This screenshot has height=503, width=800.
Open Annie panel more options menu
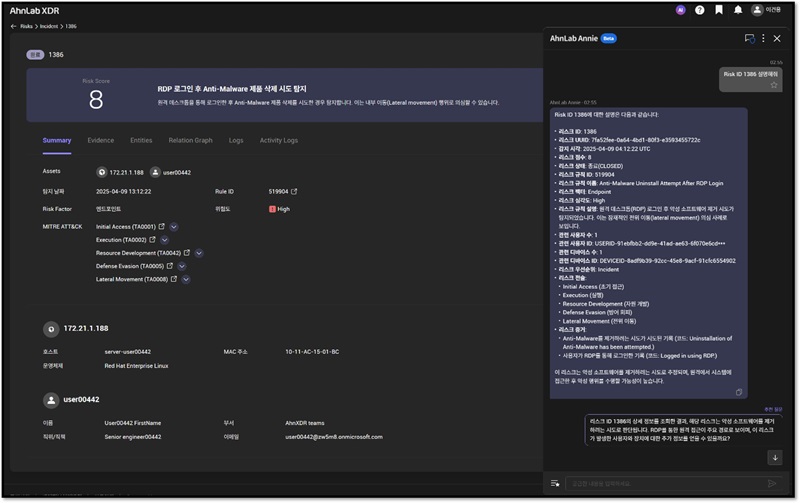[x=763, y=38]
